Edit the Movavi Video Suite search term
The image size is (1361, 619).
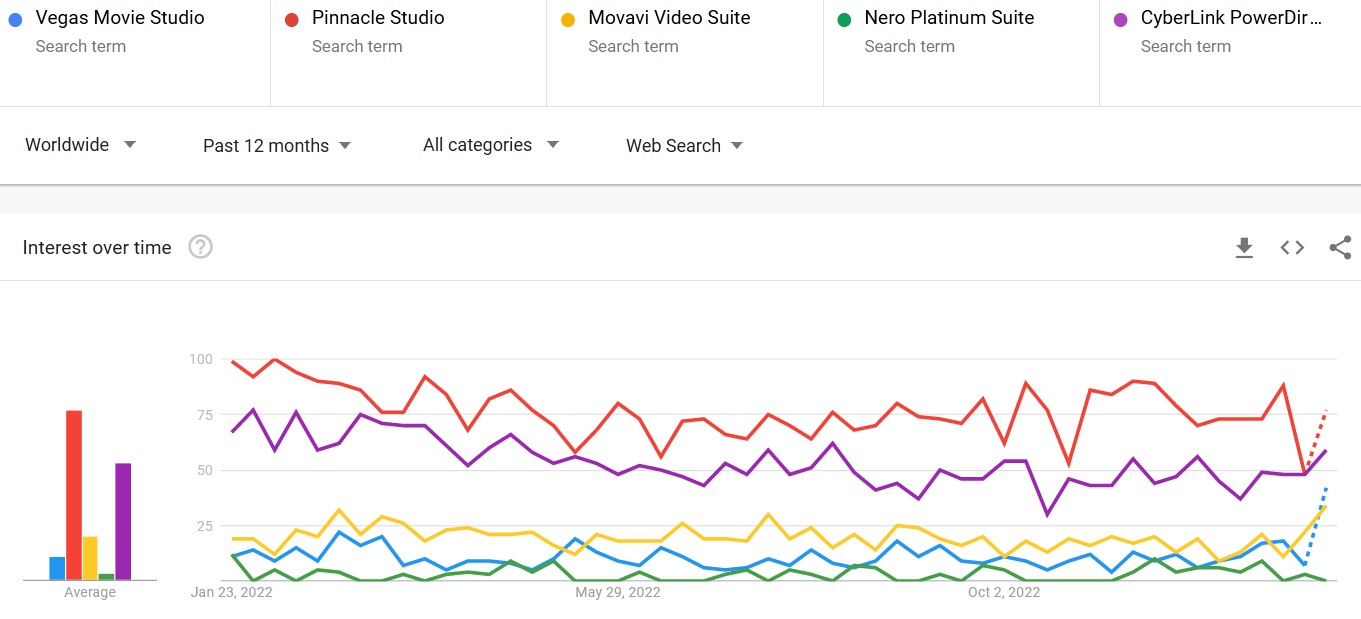click(669, 18)
